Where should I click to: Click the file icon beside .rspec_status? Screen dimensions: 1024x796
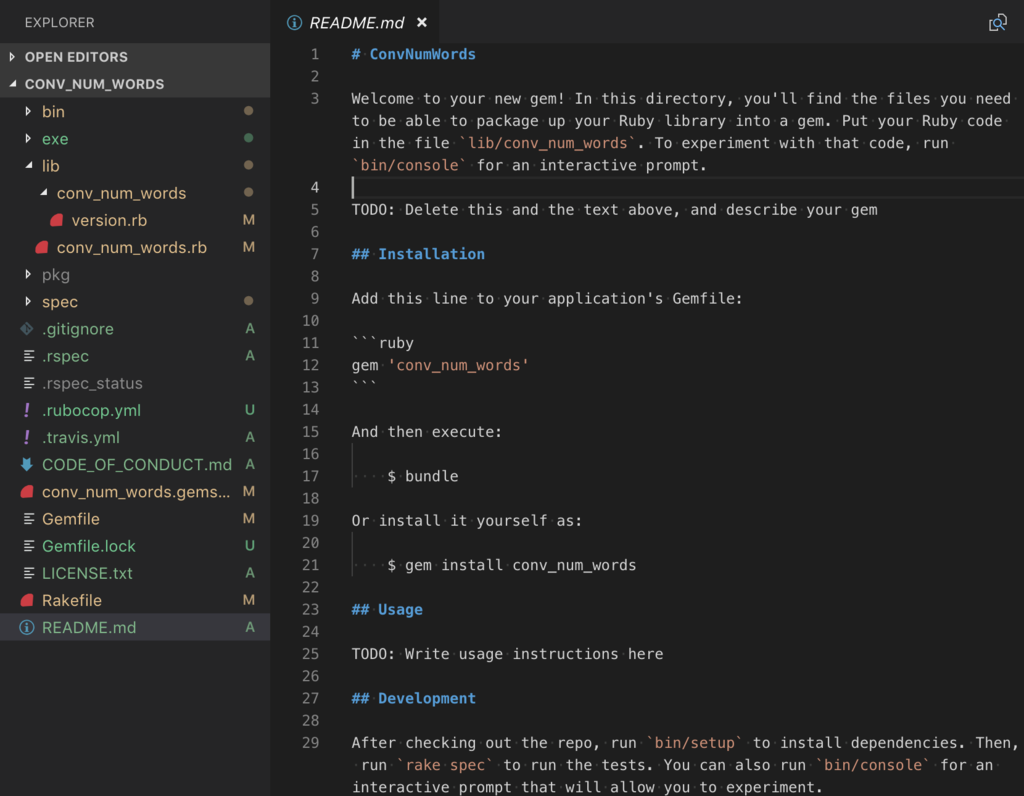tap(29, 383)
